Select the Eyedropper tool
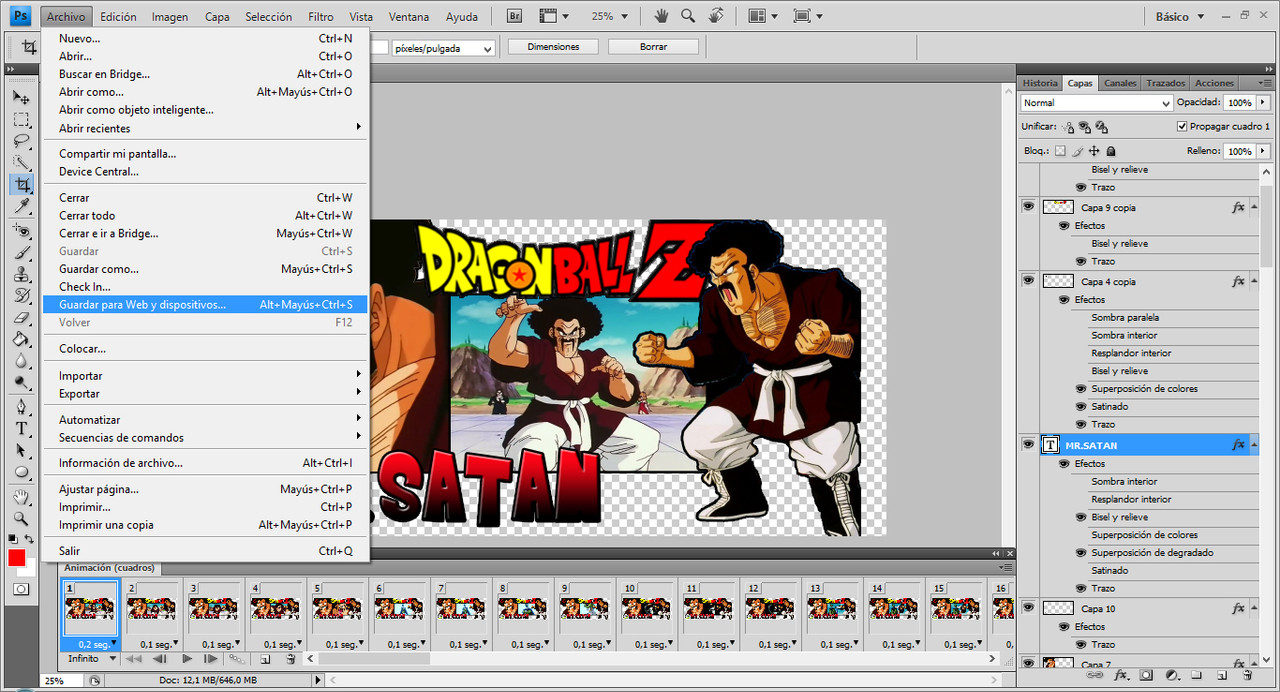This screenshot has height=692, width=1280. point(21,205)
